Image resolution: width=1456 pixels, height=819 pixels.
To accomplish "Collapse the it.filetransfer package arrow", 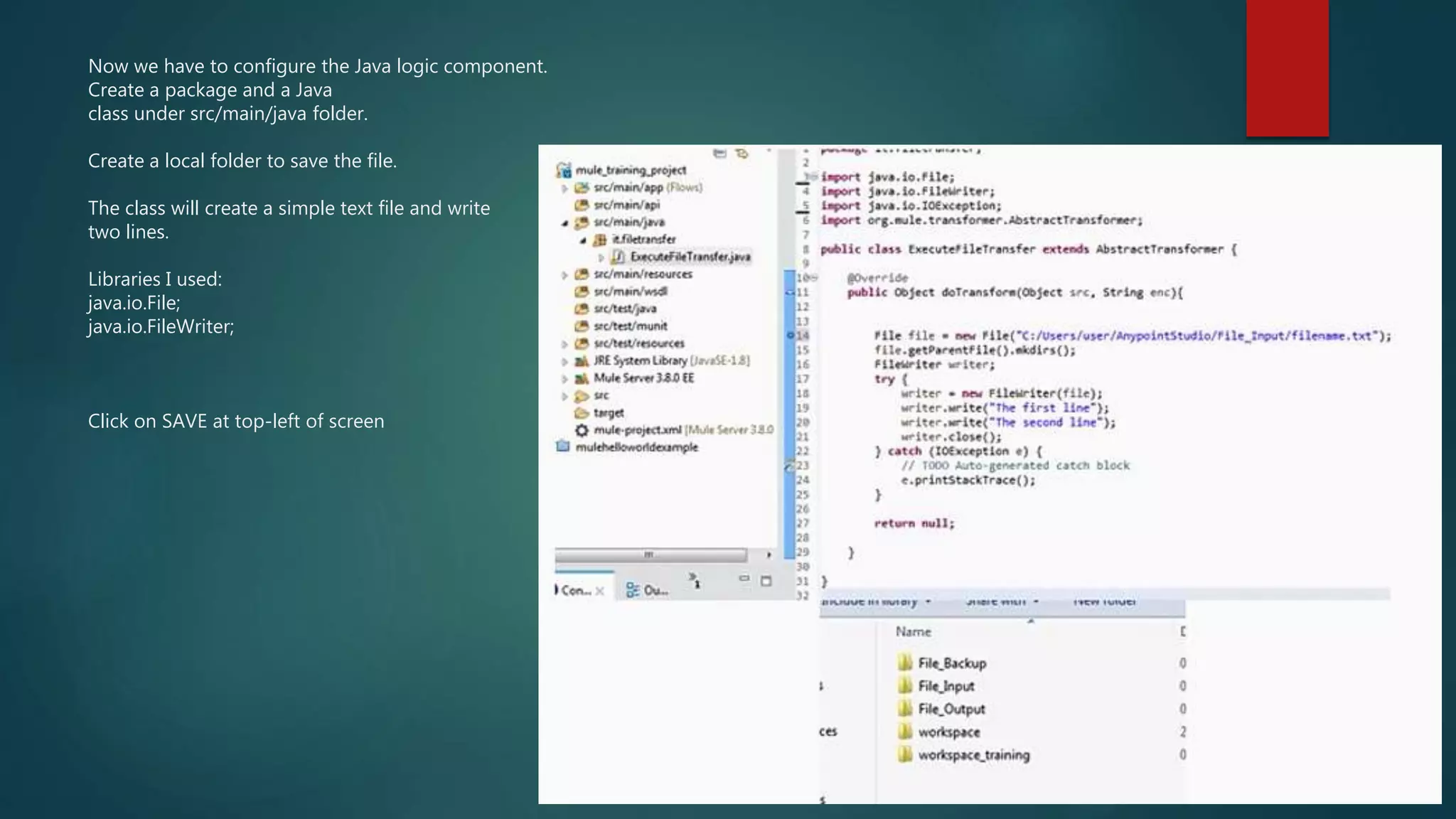I will click(x=583, y=240).
